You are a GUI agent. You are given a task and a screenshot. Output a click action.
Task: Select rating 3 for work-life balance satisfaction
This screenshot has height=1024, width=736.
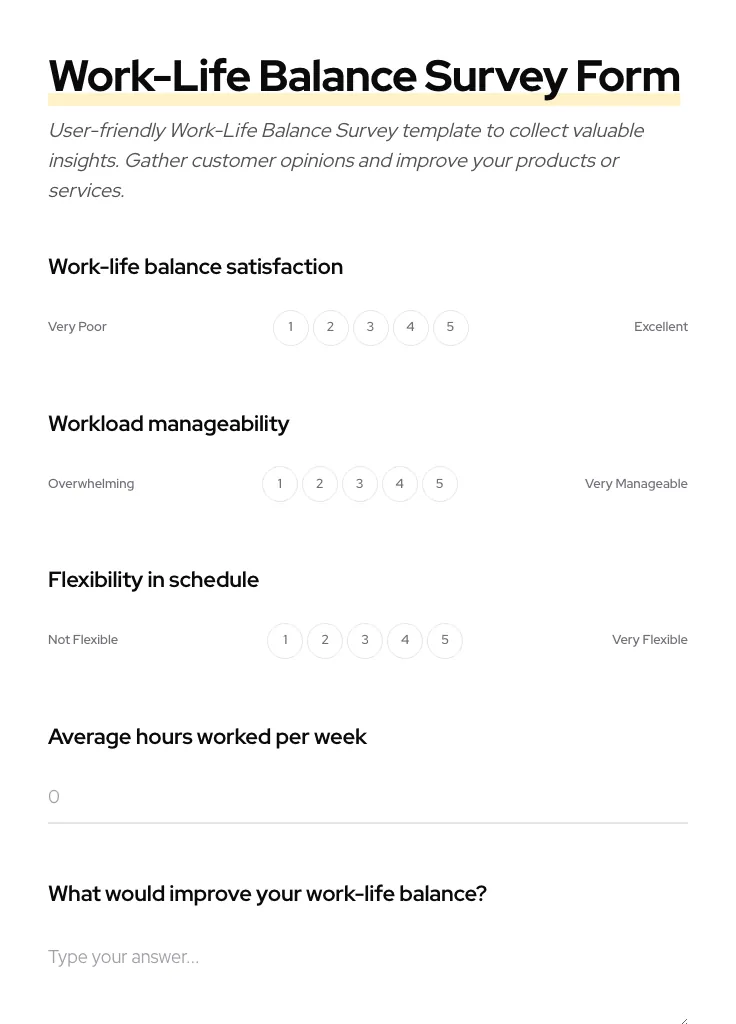coord(370,327)
